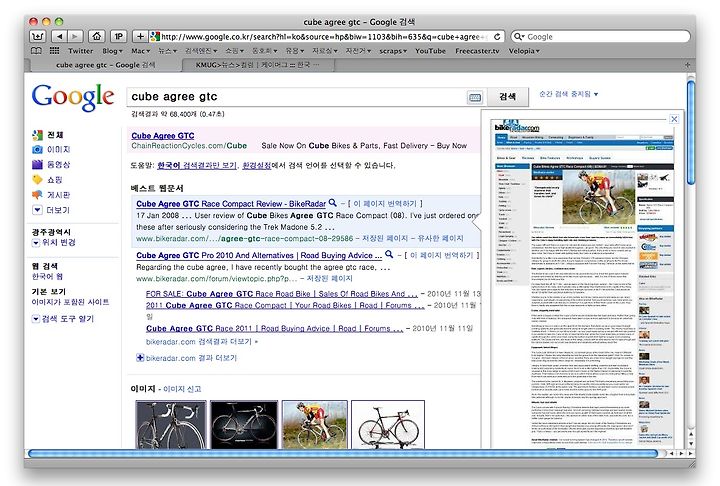This screenshot has width=720, height=486.
Task: Open the 환경설정 link
Action: (257, 165)
